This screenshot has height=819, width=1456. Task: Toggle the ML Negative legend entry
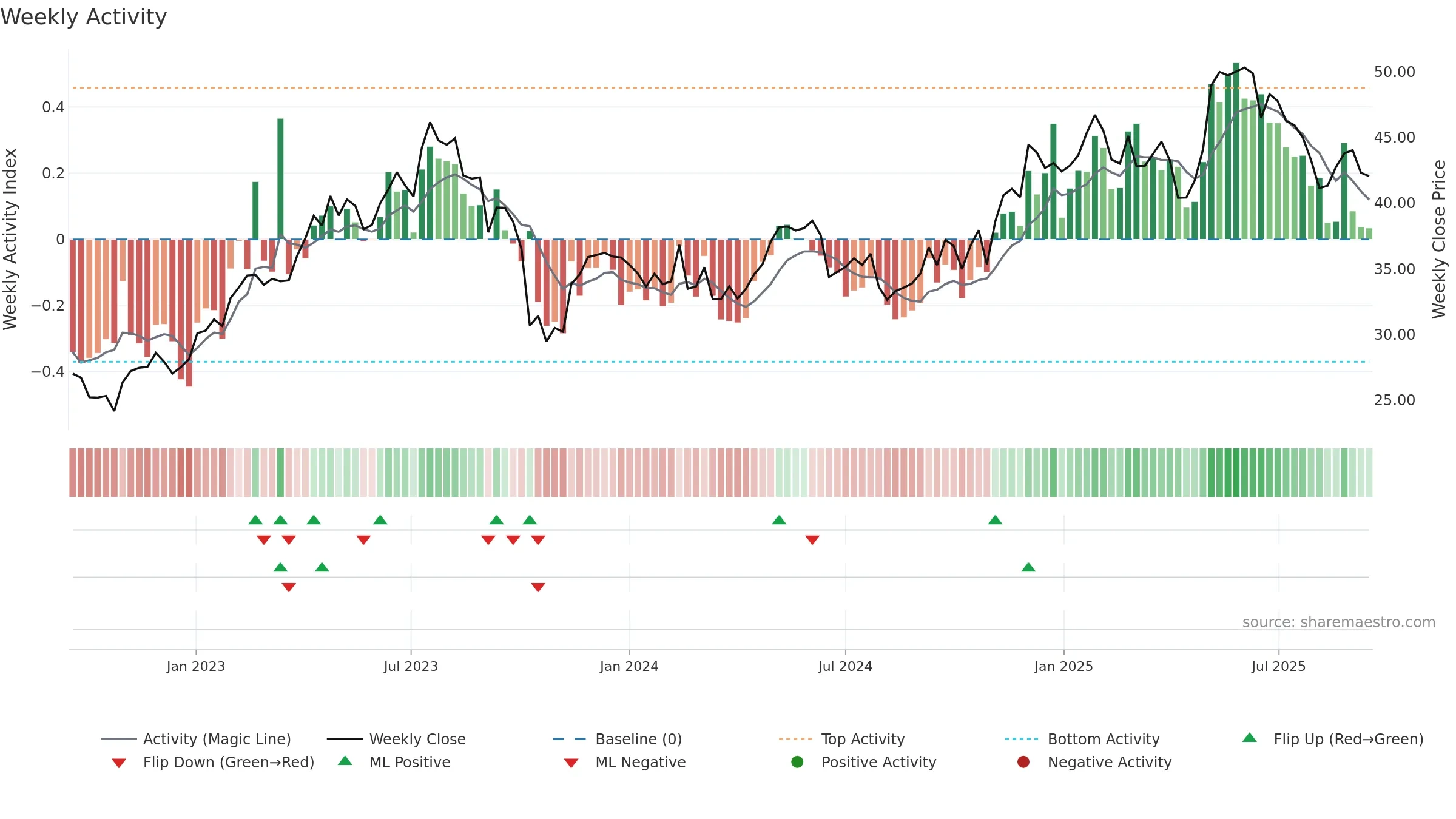625,762
